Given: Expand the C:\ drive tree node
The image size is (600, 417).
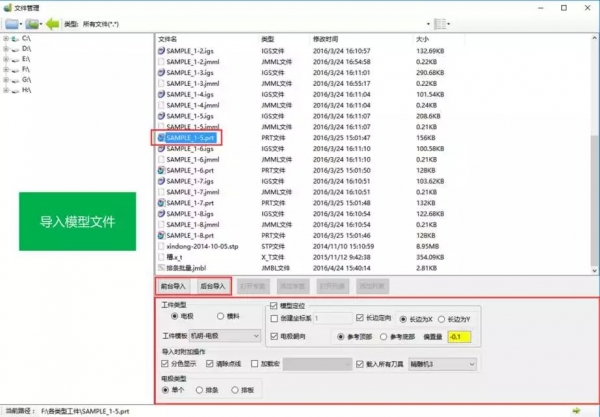Looking at the screenshot, I should click(x=6, y=39).
